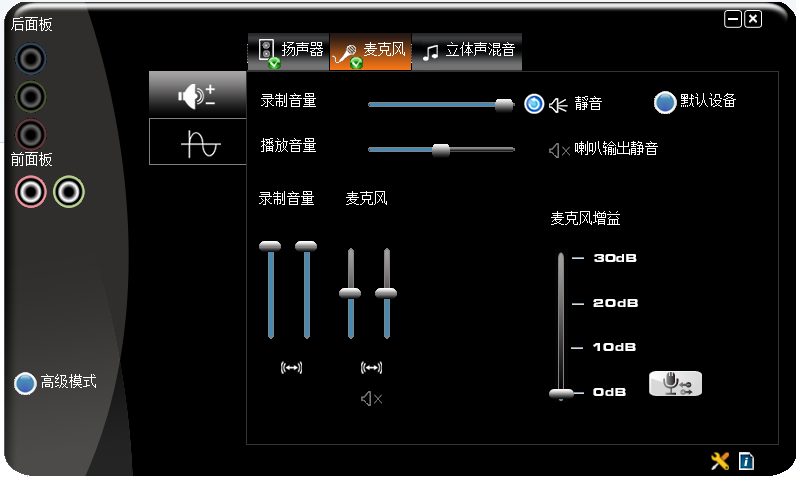Open the information icon

tap(746, 461)
